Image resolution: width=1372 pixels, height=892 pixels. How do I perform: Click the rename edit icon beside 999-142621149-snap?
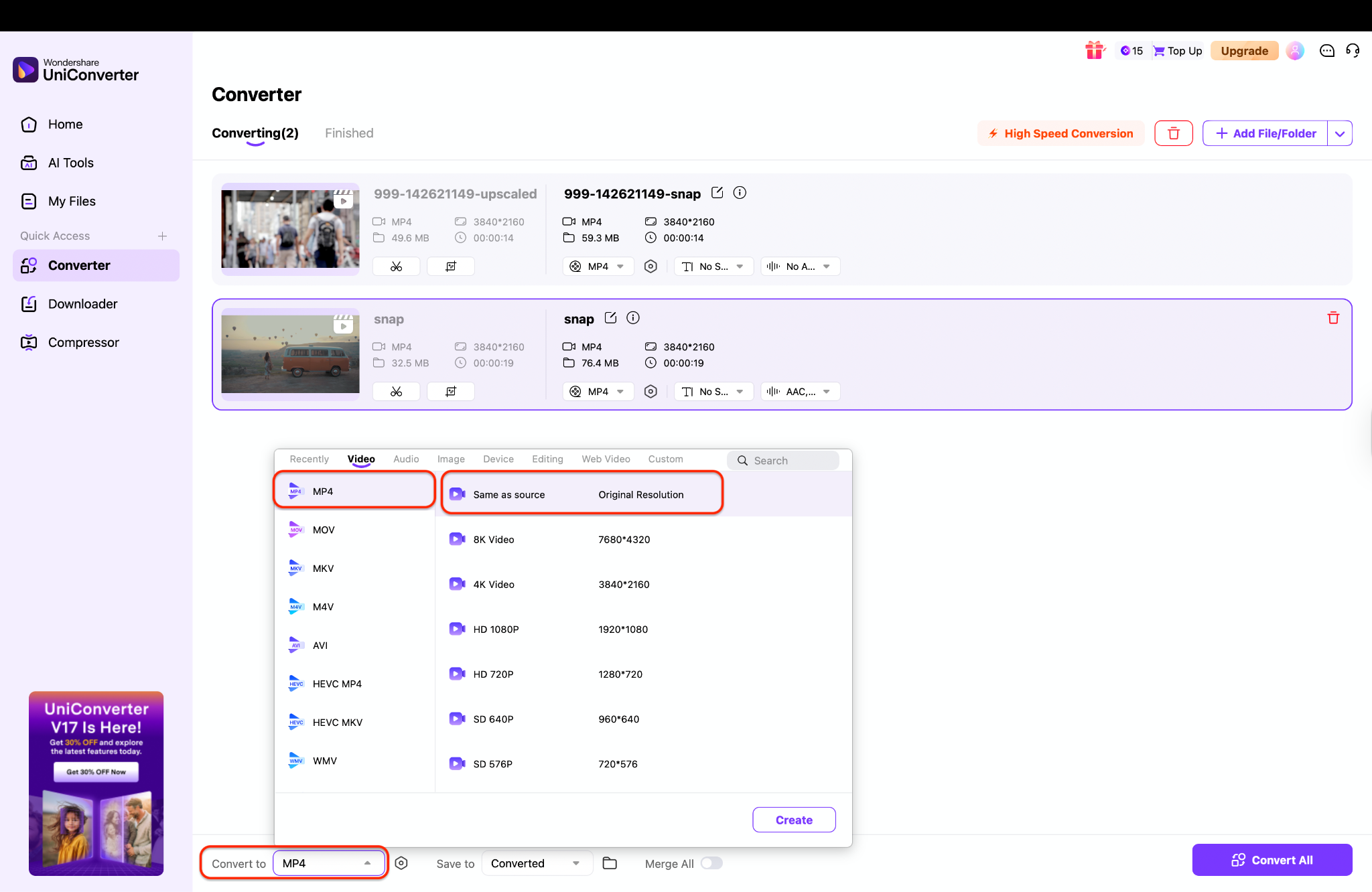click(x=717, y=193)
